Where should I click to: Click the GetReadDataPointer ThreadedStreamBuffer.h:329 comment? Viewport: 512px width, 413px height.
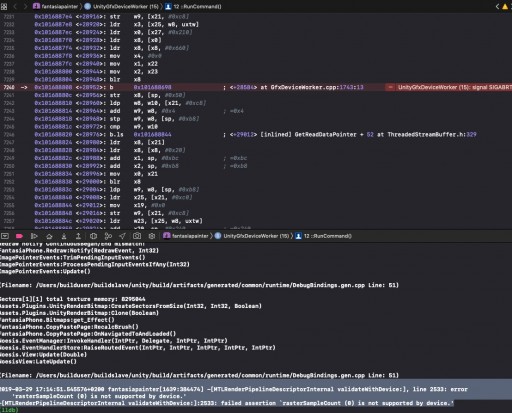coord(350,134)
